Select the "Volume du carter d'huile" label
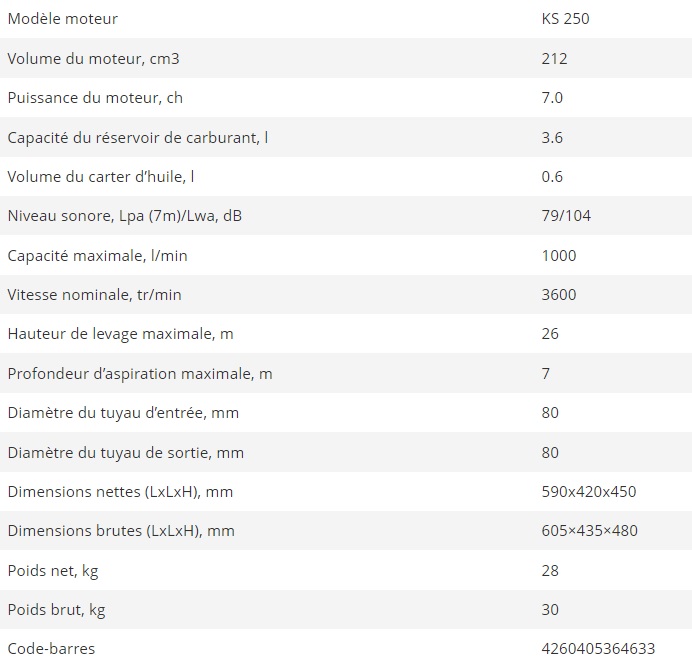This screenshot has height=668, width=692. [101, 177]
